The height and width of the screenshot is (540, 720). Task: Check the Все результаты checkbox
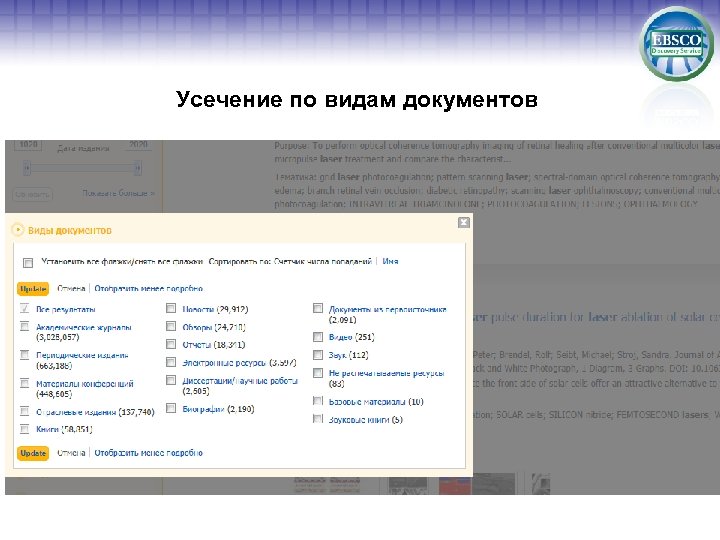click(24, 309)
